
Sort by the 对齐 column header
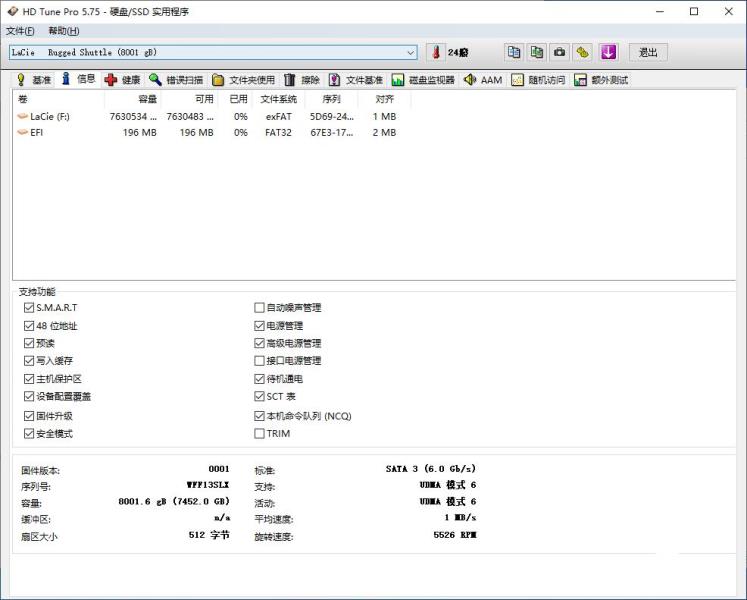384,99
